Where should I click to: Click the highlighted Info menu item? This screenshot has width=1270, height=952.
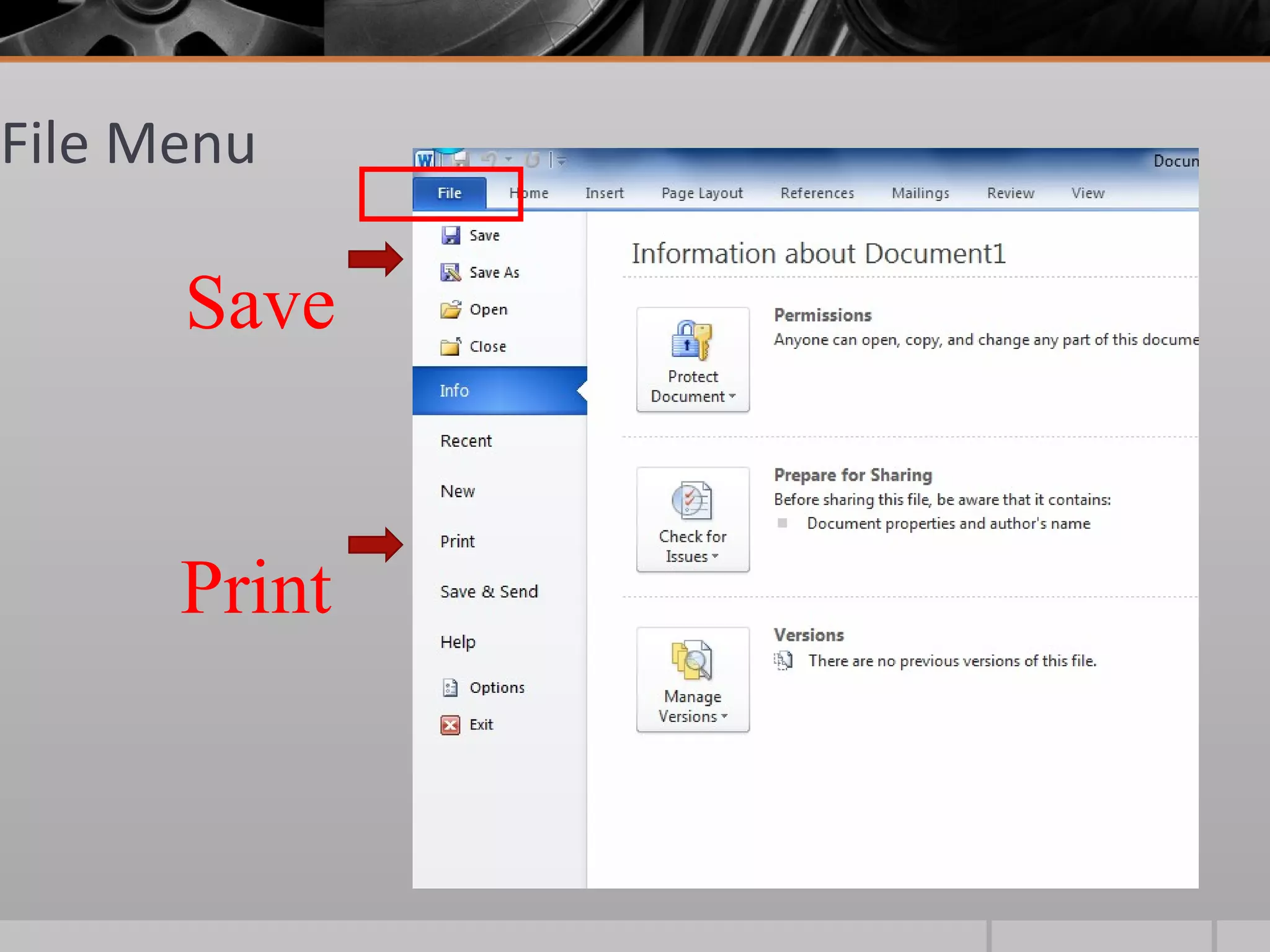click(455, 390)
